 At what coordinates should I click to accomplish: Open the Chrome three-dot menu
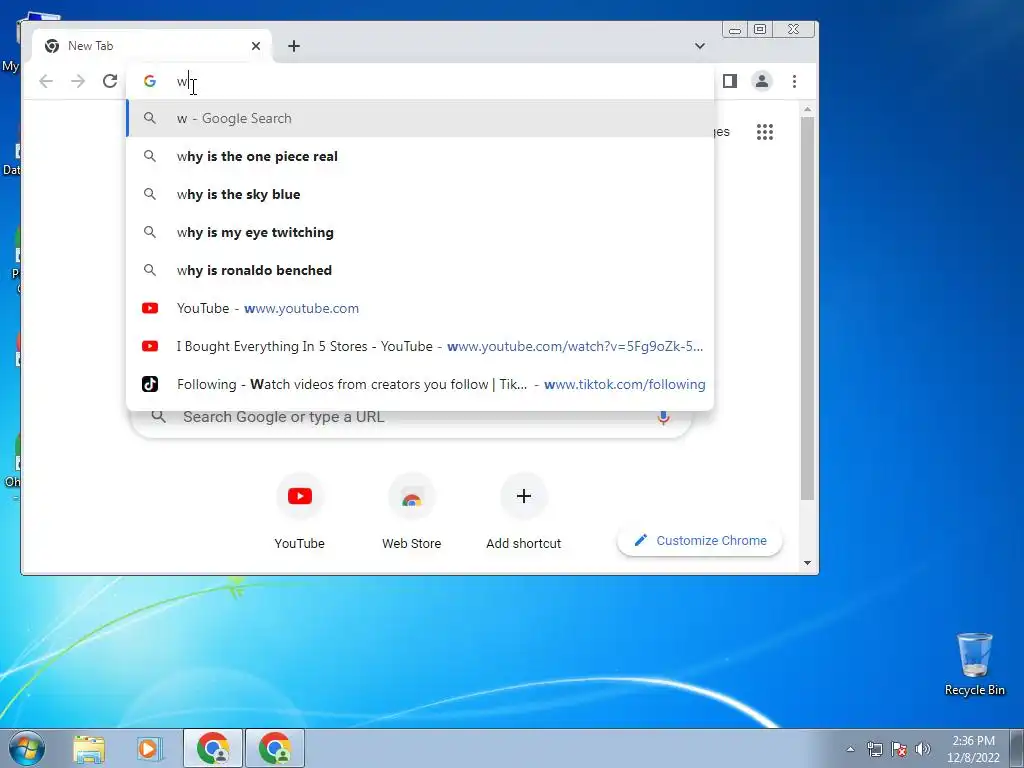click(x=794, y=81)
